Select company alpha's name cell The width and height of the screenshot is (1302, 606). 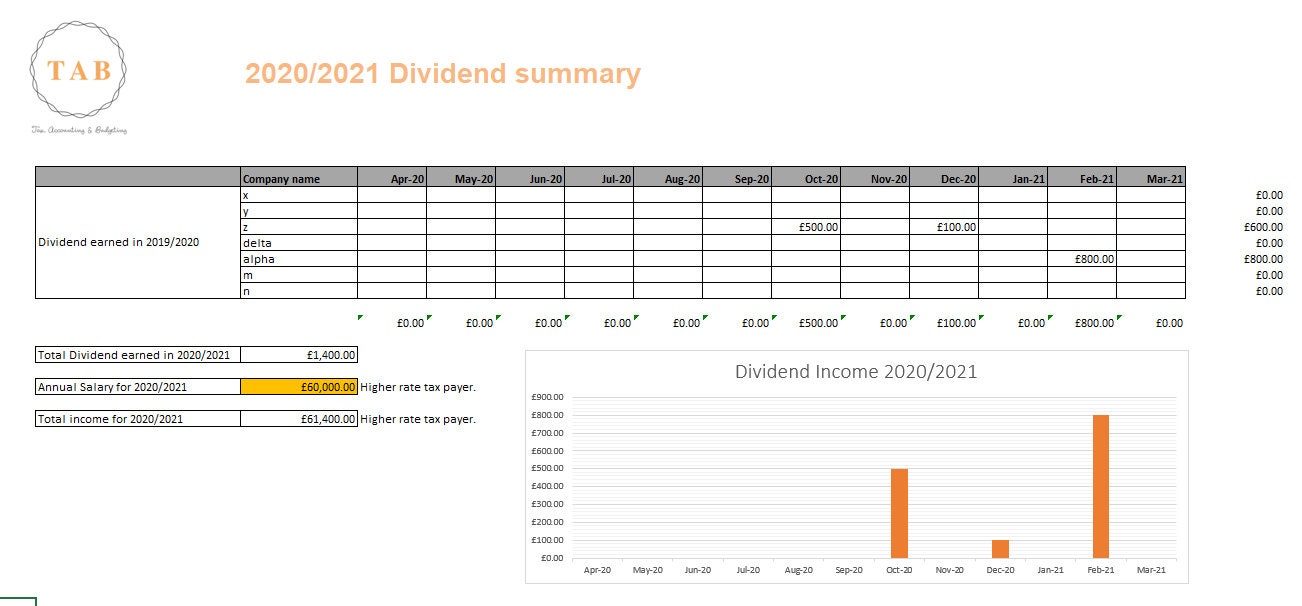coord(295,258)
